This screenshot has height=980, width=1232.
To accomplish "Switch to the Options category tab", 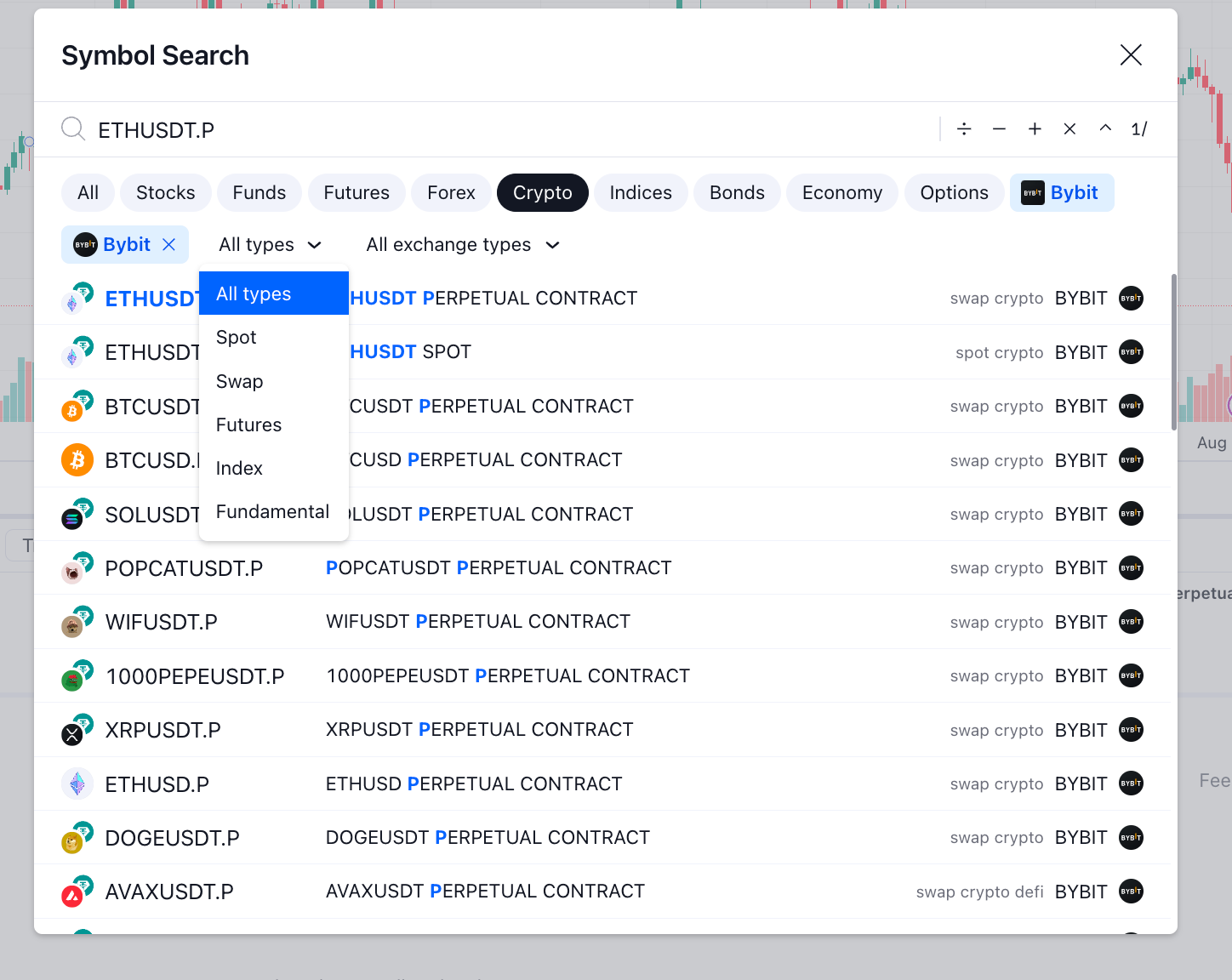I will click(x=955, y=192).
